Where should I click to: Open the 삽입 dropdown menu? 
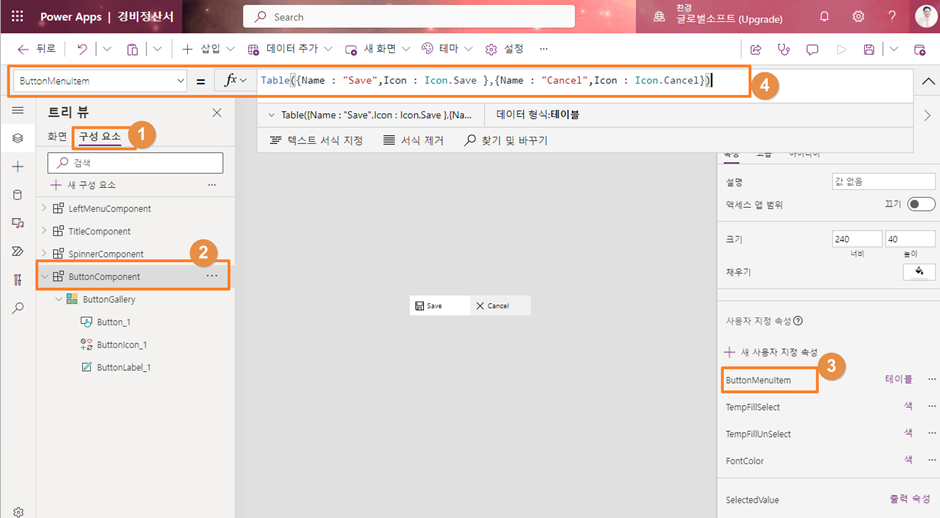pos(230,49)
